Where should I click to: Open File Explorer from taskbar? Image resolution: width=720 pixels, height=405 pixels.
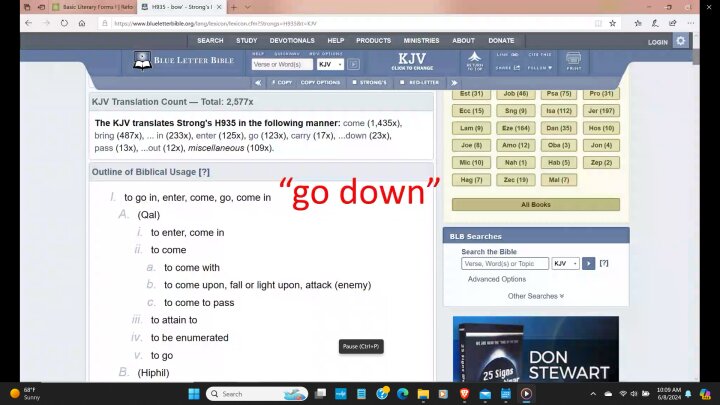tap(423, 394)
